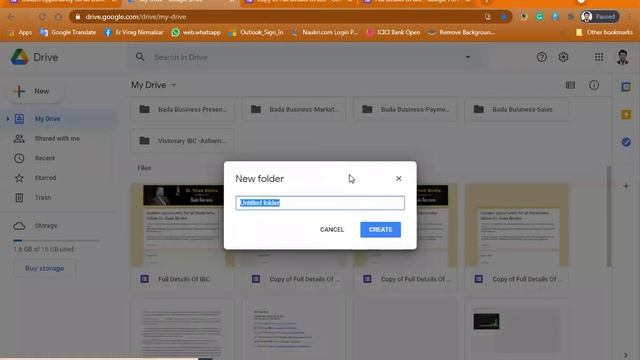Open the Google Translate bookmark
Viewport: 640px width, 360px height.
click(x=68, y=32)
